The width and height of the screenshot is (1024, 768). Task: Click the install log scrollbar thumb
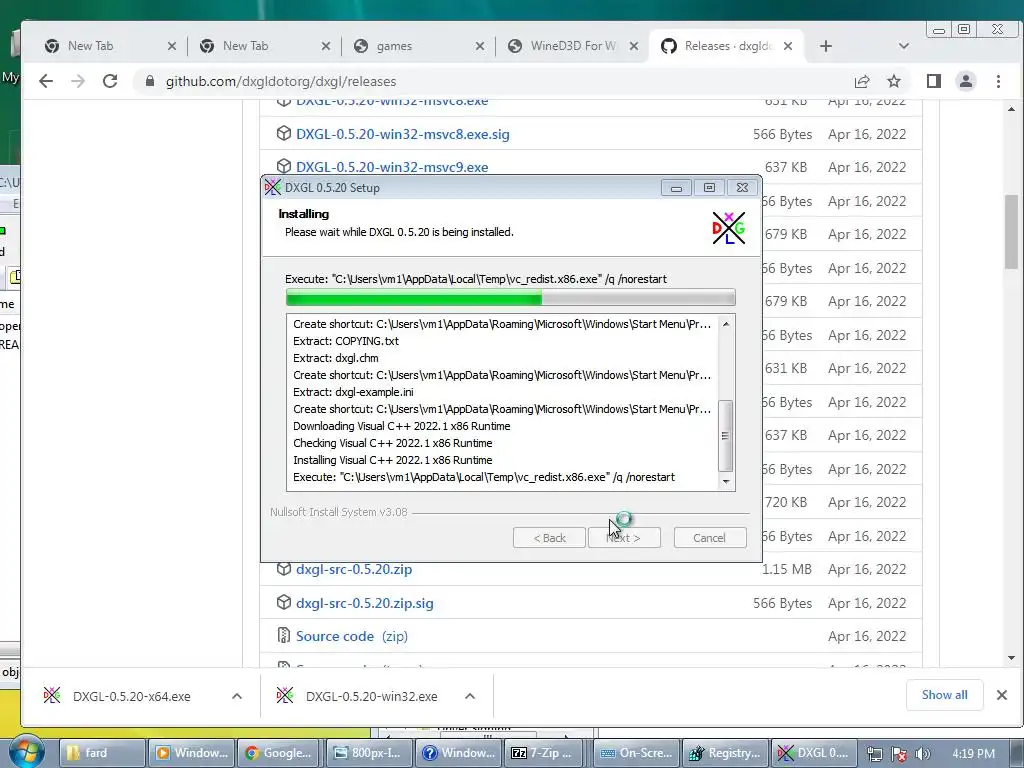point(726,436)
